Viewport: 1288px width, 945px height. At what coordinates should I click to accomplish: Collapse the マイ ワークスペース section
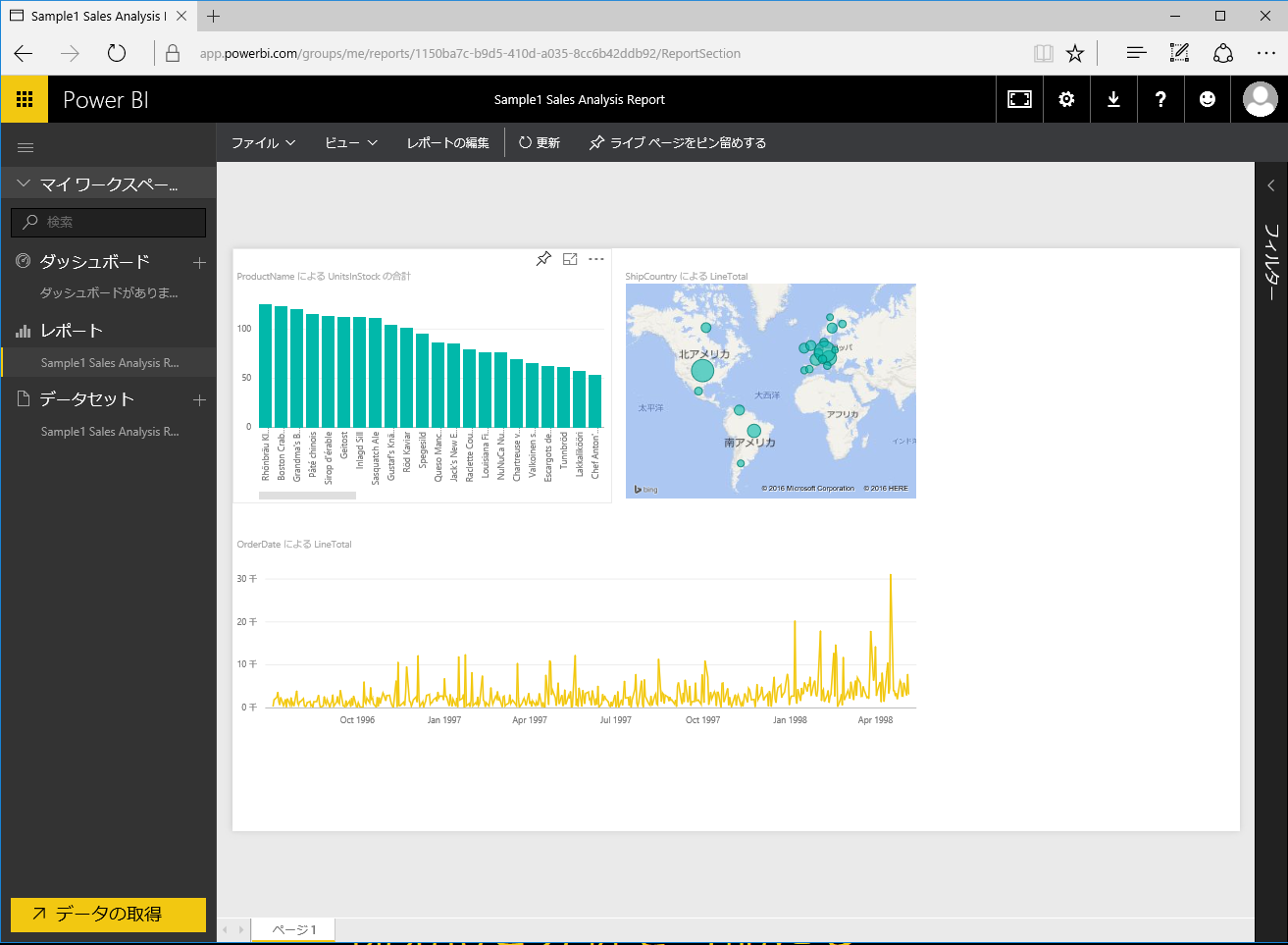24,184
